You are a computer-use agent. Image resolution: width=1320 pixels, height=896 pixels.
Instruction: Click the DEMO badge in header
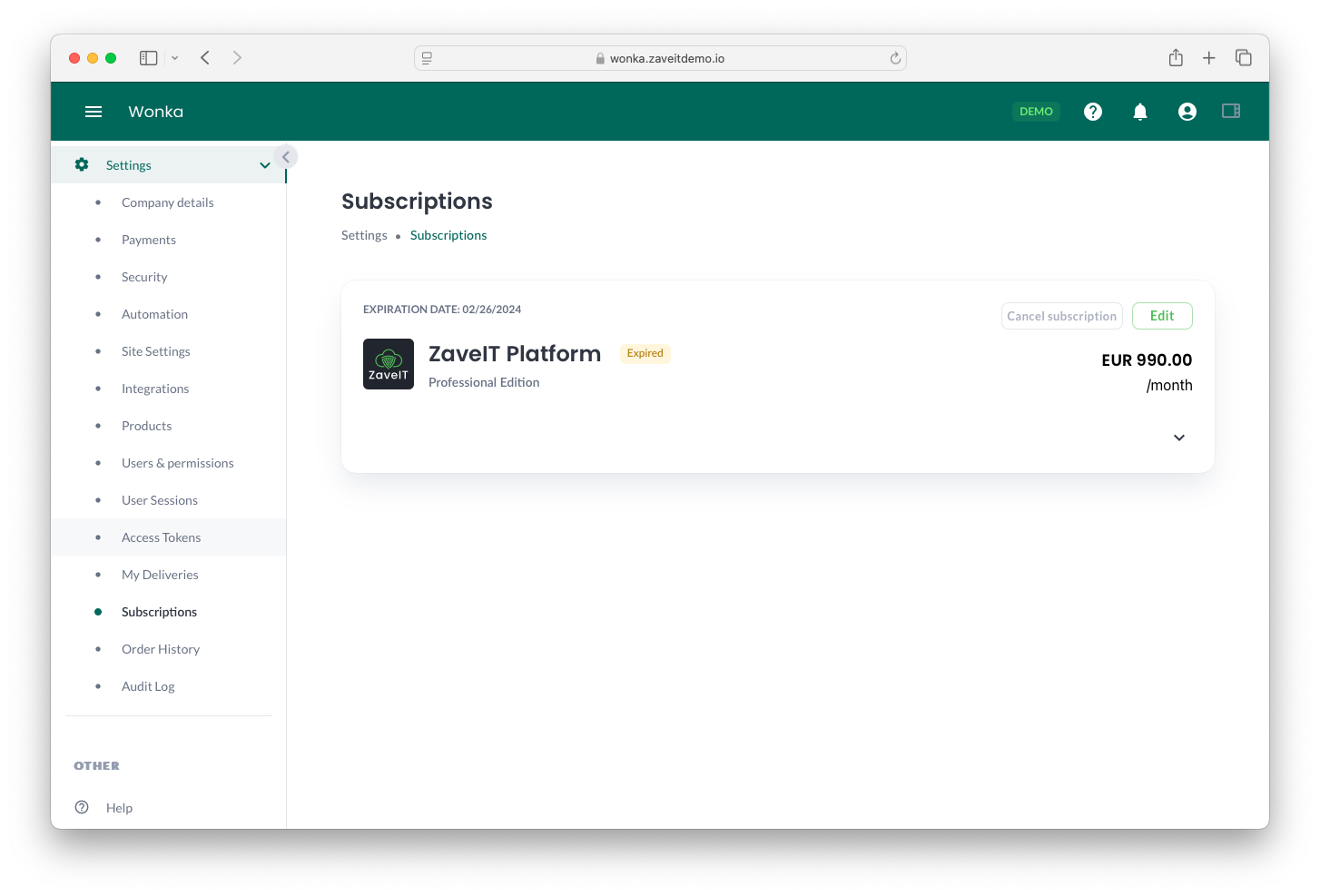coord(1036,112)
